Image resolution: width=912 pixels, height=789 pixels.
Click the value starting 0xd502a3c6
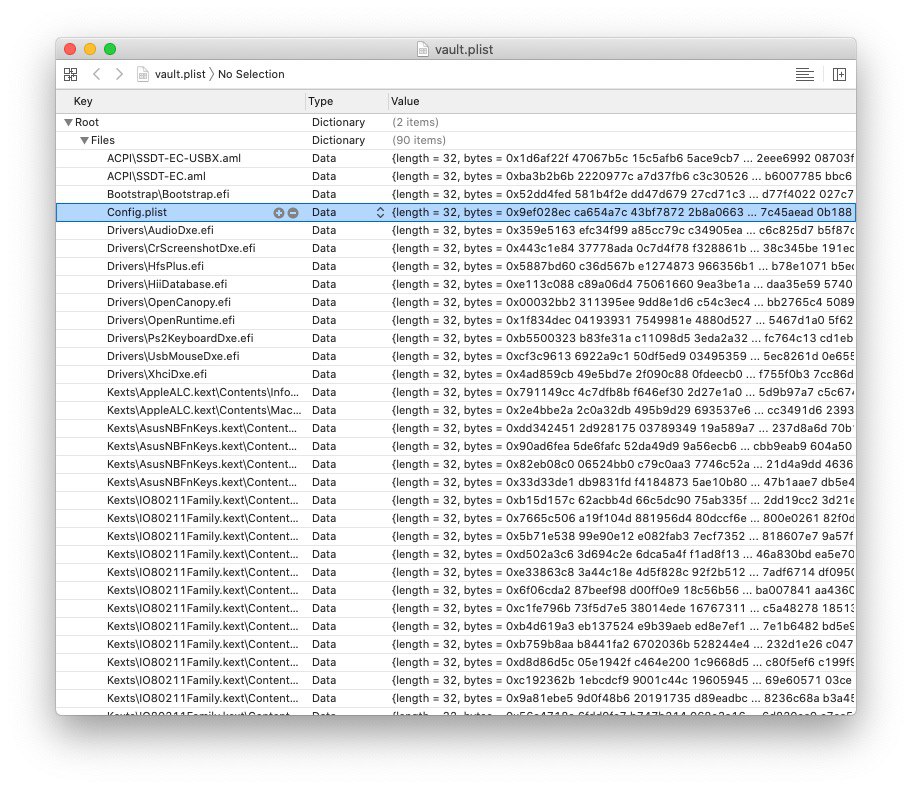coord(623,555)
